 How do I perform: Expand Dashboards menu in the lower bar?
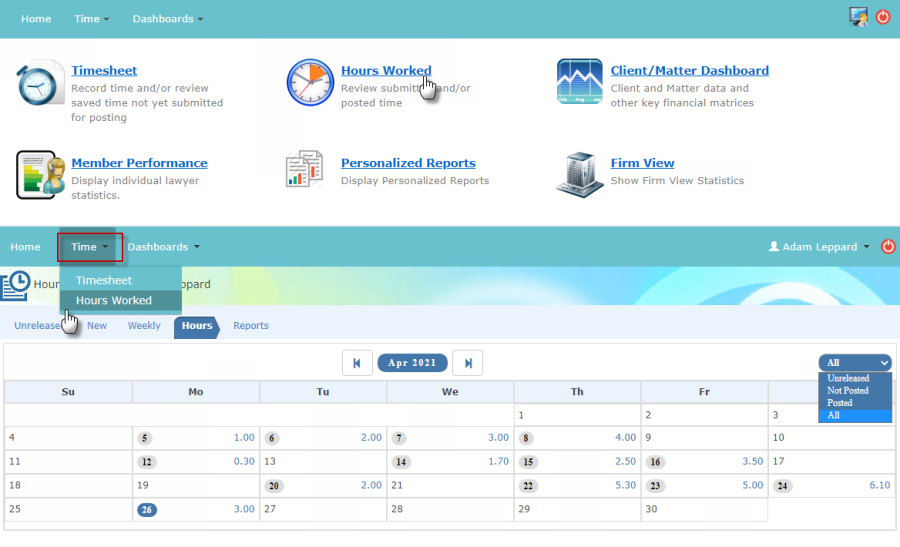click(x=164, y=247)
